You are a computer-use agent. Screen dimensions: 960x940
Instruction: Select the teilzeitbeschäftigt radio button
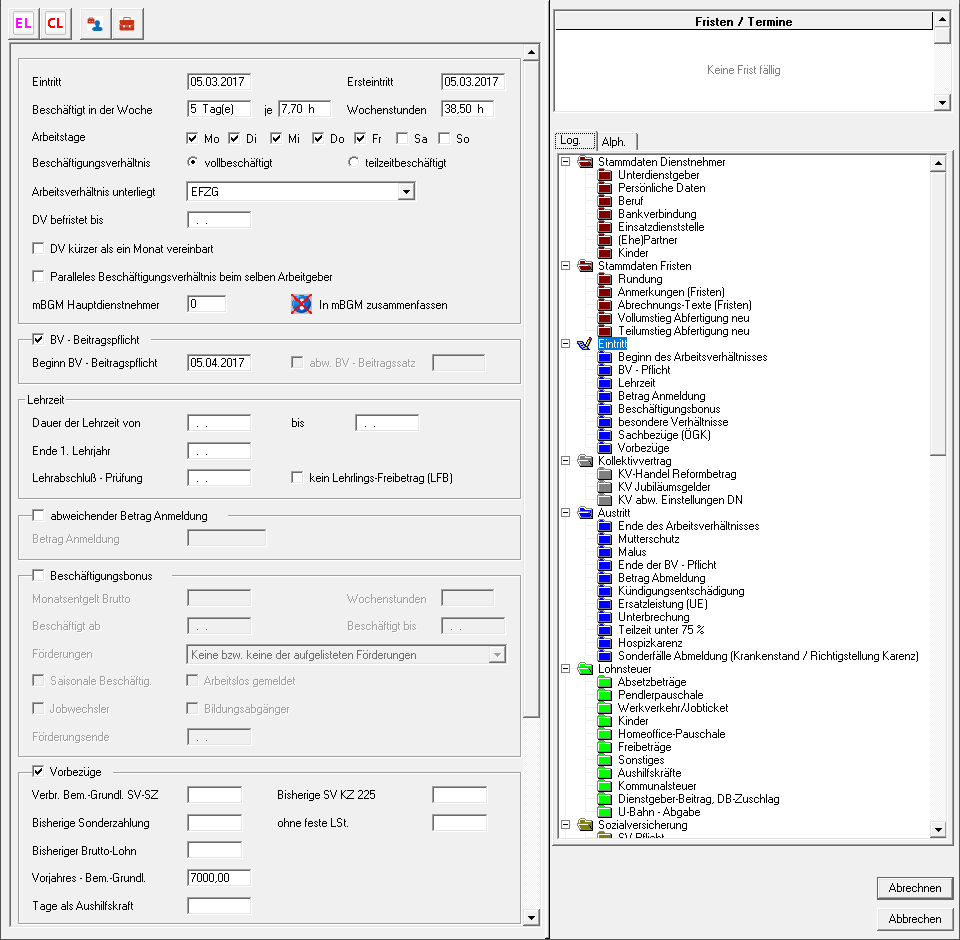(x=353, y=162)
